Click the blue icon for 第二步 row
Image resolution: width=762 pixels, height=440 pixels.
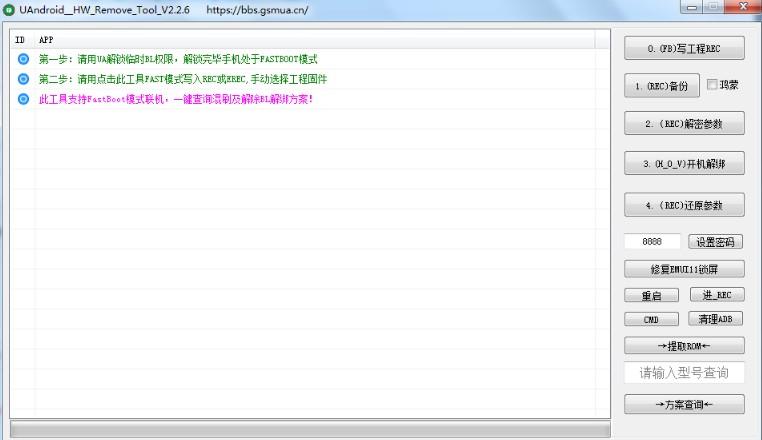pos(23,79)
